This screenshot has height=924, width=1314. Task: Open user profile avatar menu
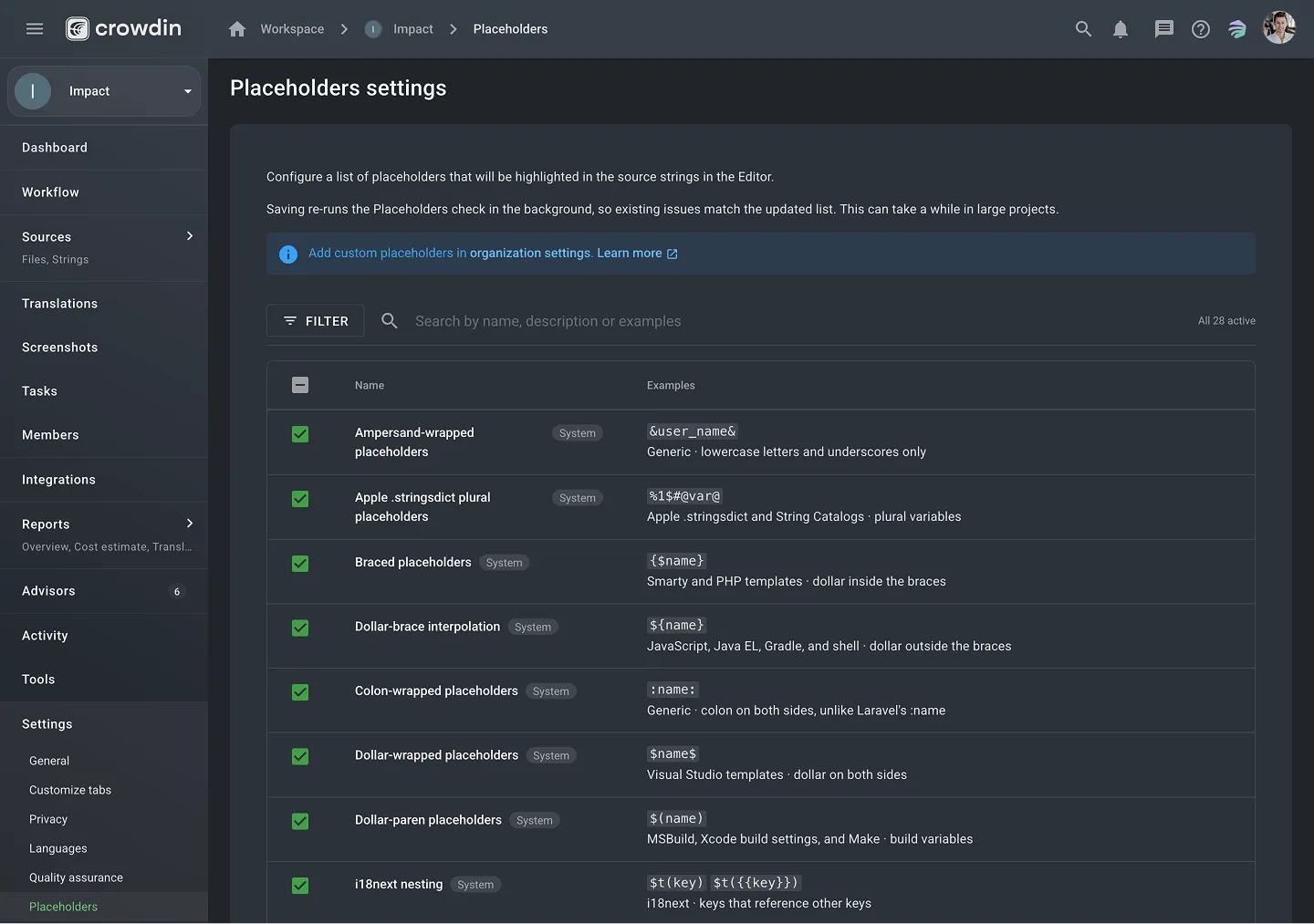click(x=1279, y=28)
